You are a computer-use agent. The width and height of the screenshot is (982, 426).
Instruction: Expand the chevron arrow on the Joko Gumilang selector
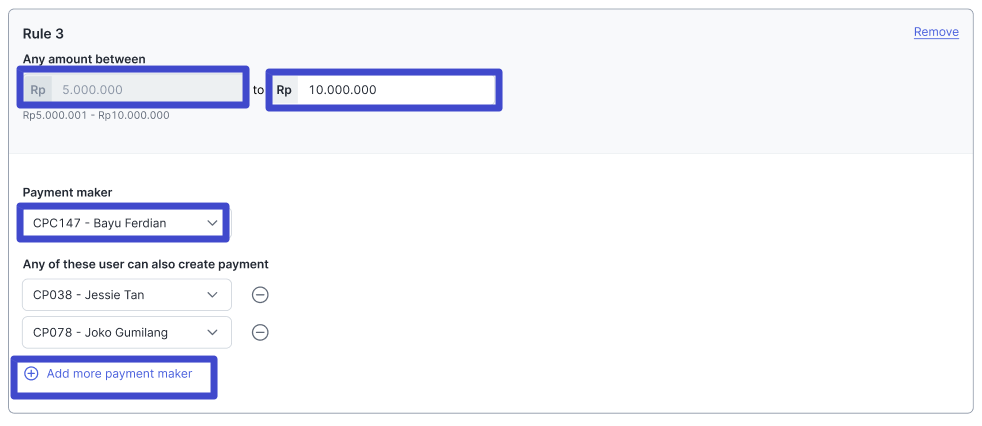[x=212, y=333]
